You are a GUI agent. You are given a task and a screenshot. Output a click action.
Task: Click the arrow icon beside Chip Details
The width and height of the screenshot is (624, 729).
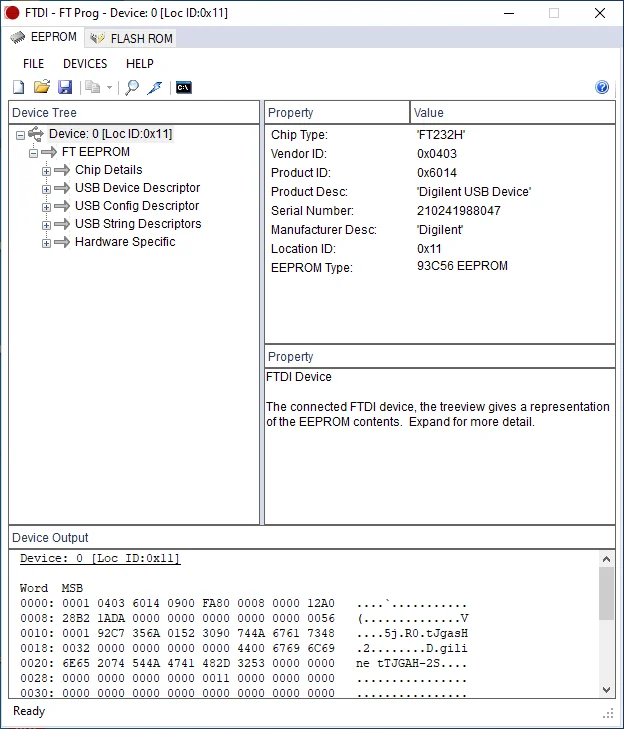(x=62, y=170)
